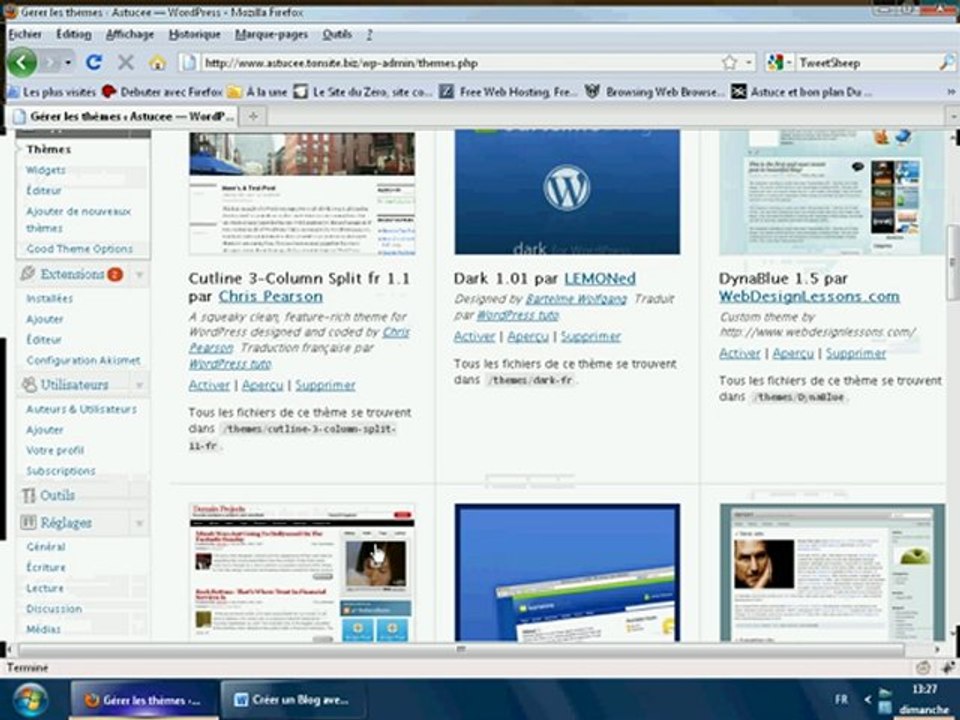The height and width of the screenshot is (720, 960).
Task: Open WebDesignLessons.com link
Action: click(809, 296)
